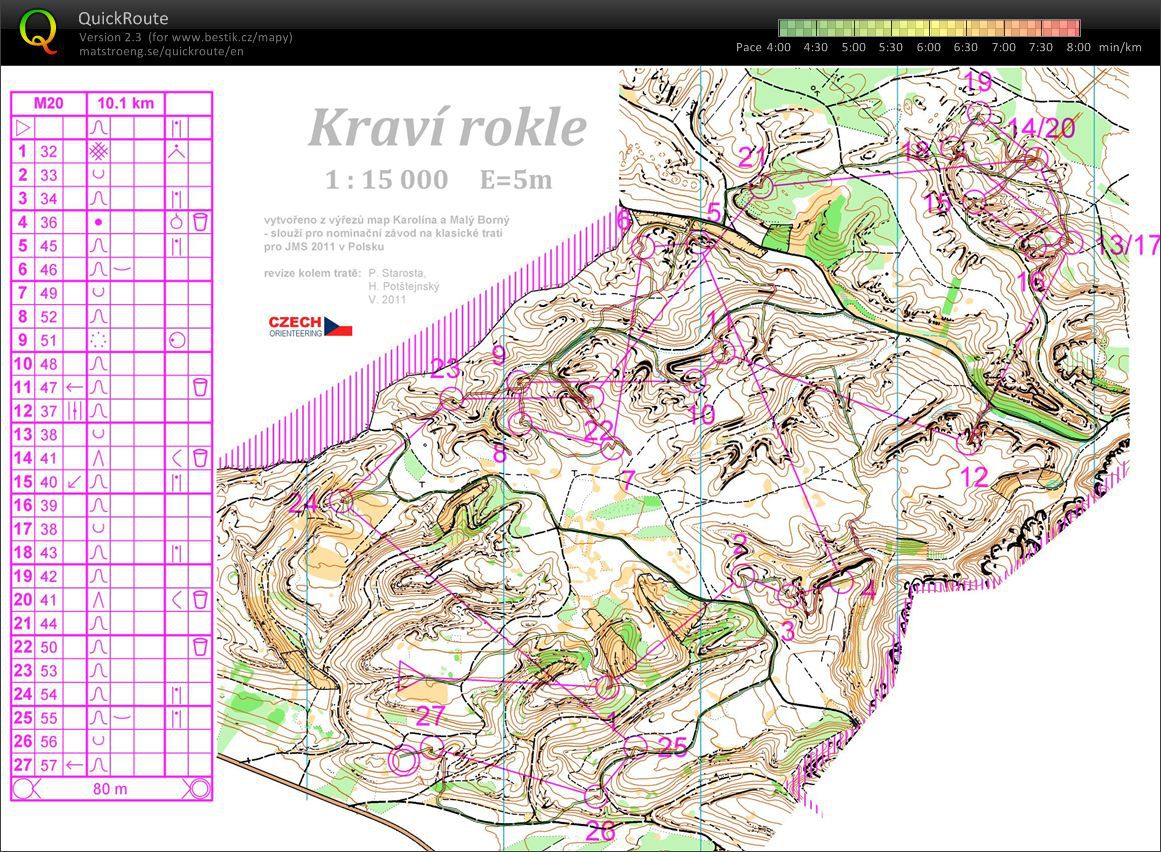
Task: Click the 14/20 control label on map
Action: click(x=1041, y=129)
